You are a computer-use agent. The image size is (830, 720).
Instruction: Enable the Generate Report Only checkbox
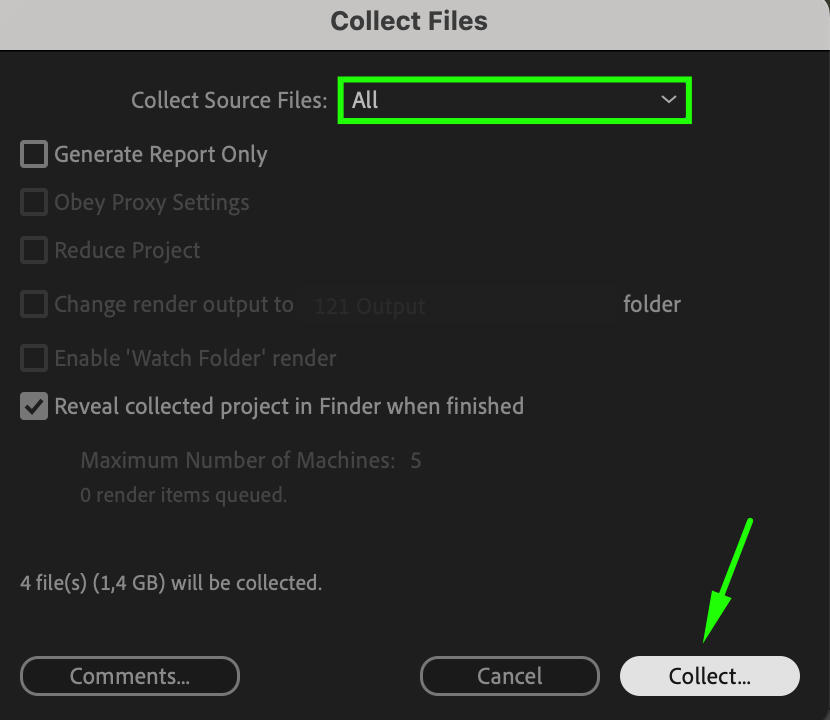[x=34, y=154]
